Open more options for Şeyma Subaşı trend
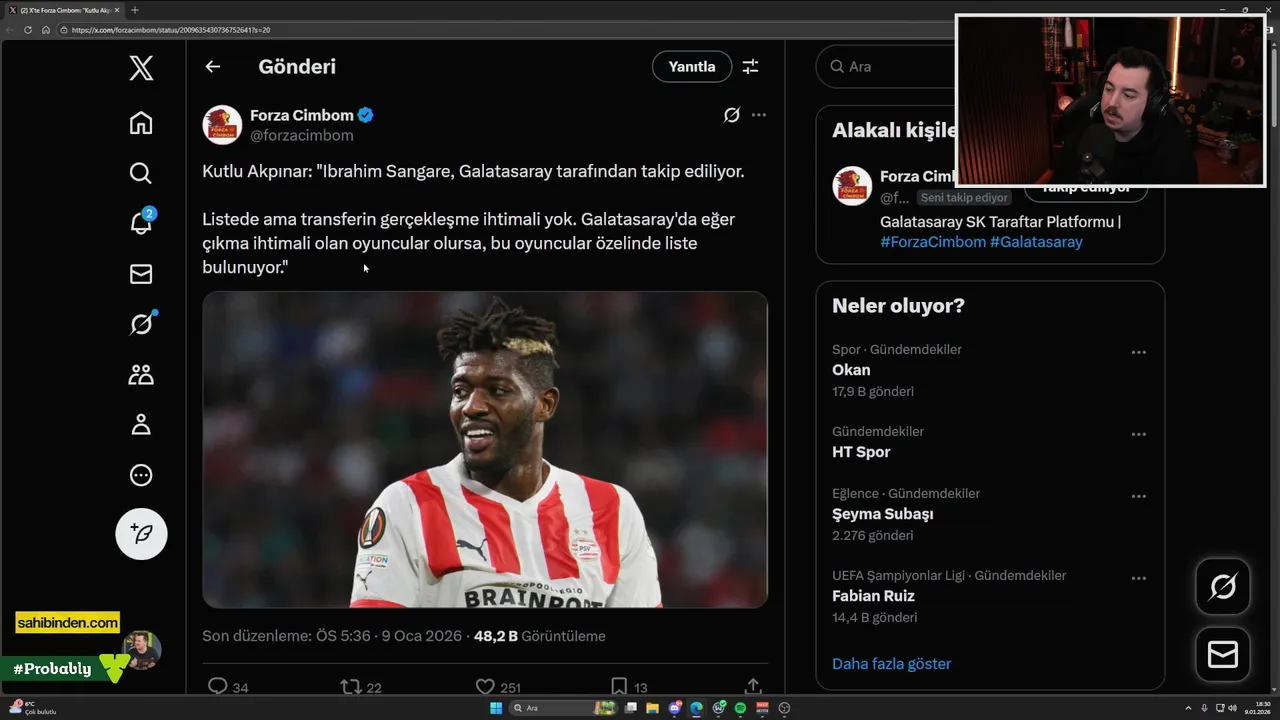The image size is (1280, 720). pyautogui.click(x=1138, y=496)
